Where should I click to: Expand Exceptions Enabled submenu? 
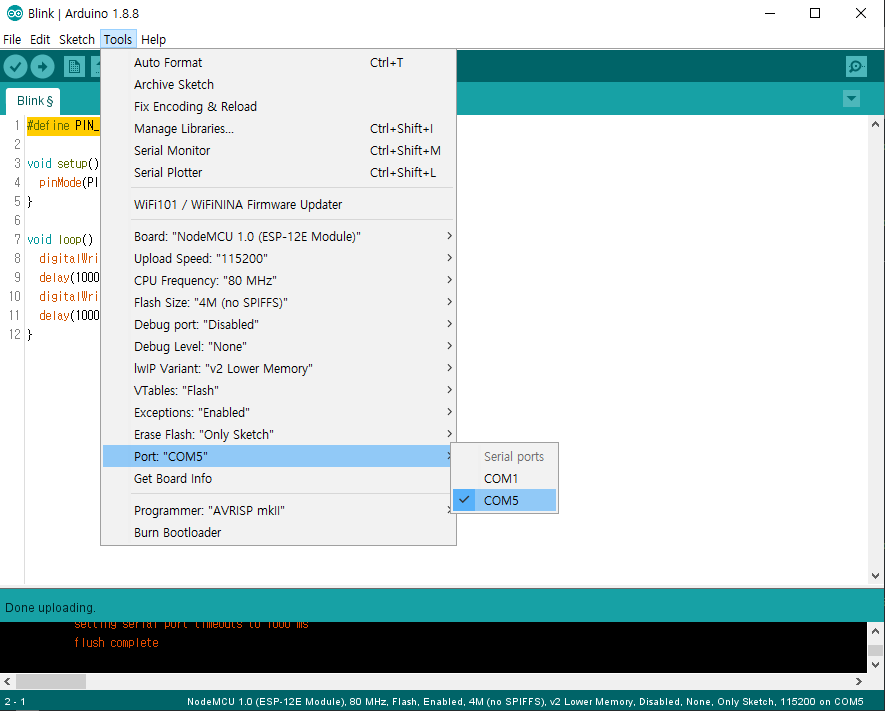(x=278, y=412)
